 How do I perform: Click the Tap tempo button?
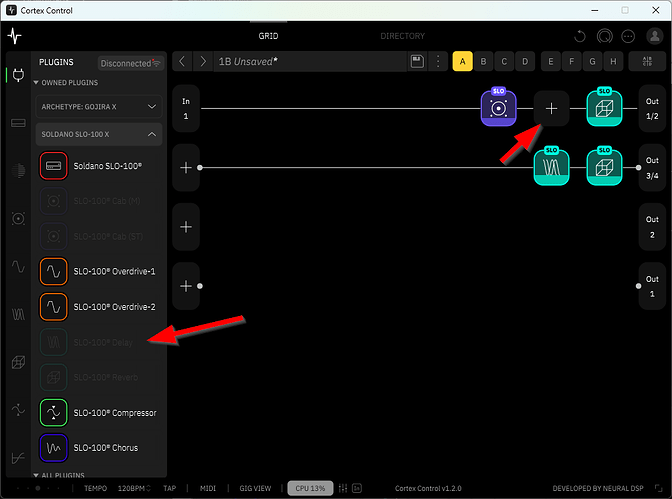point(169,488)
